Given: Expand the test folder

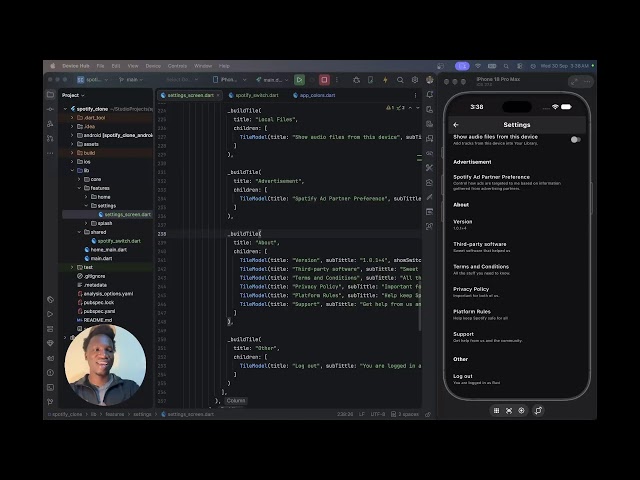Looking at the screenshot, I should [72, 267].
